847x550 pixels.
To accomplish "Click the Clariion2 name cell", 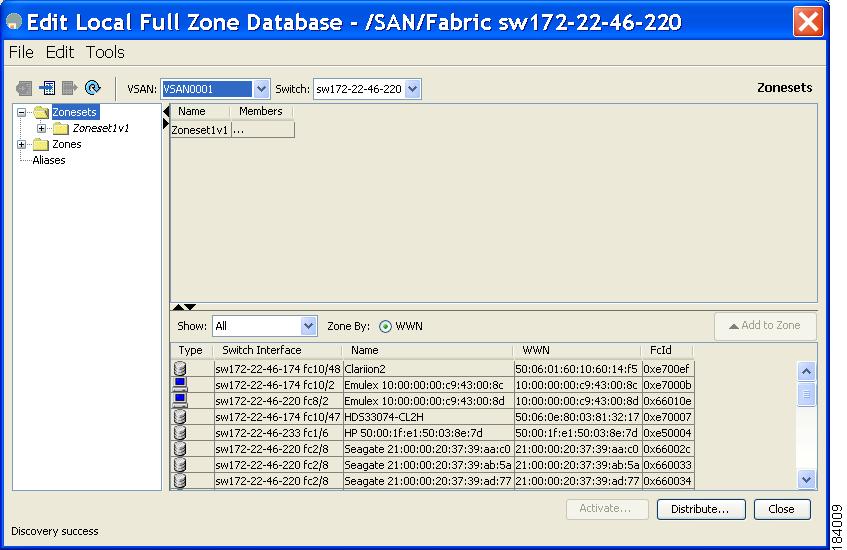I will (428, 369).
